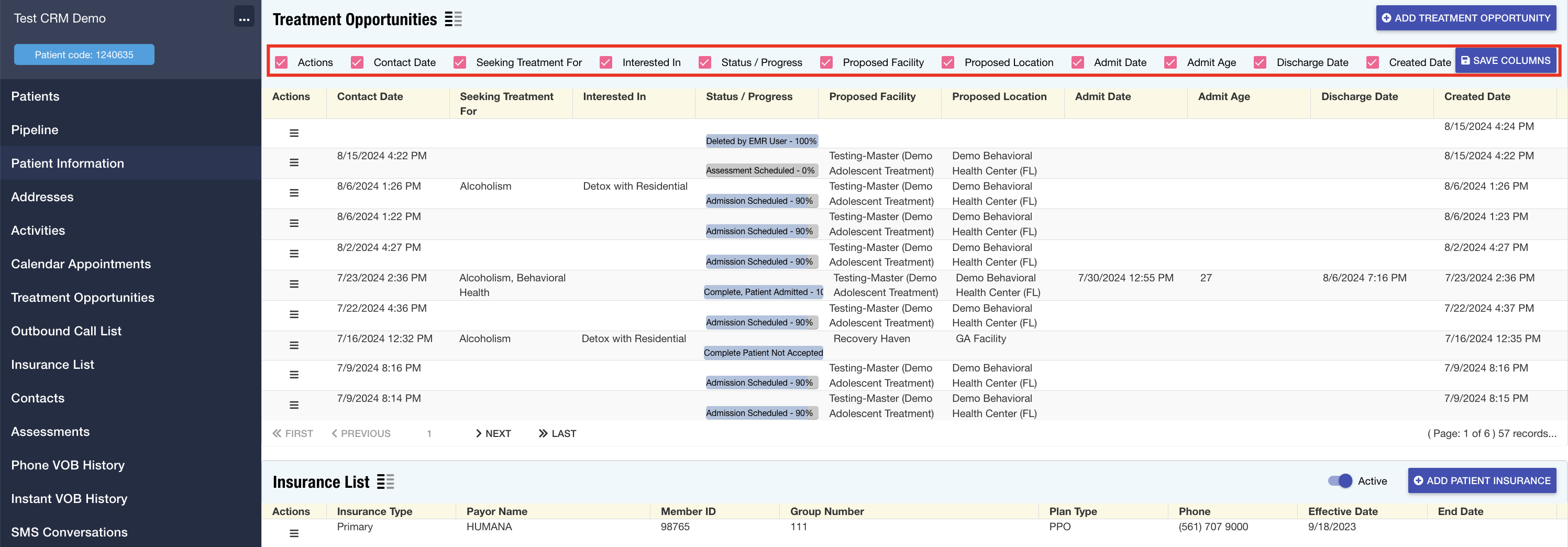Open the three-dot menu beside Test CRM Demo
1568x547 pixels.
tap(244, 18)
